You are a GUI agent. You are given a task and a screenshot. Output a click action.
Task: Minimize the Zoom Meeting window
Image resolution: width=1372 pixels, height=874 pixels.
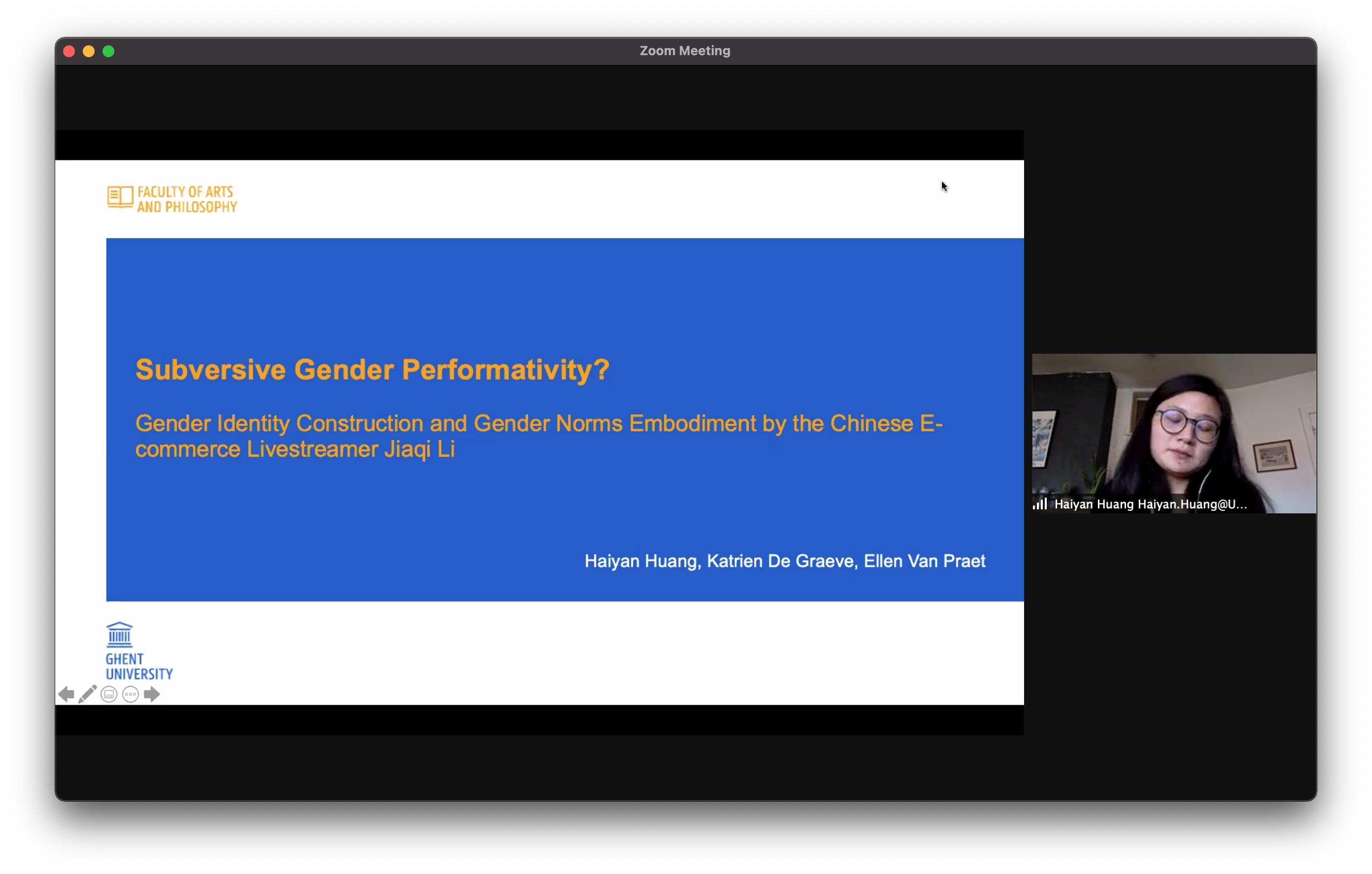[x=89, y=51]
